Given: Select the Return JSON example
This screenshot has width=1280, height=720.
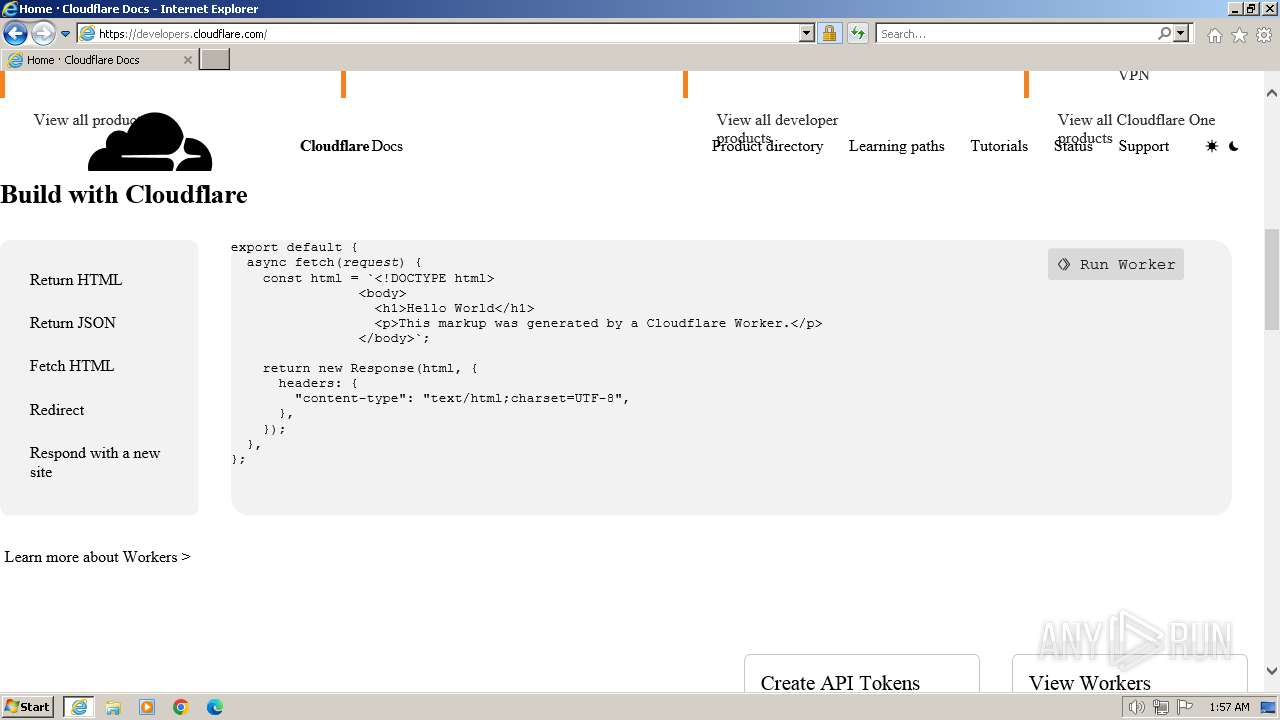Looking at the screenshot, I should click(73, 323).
